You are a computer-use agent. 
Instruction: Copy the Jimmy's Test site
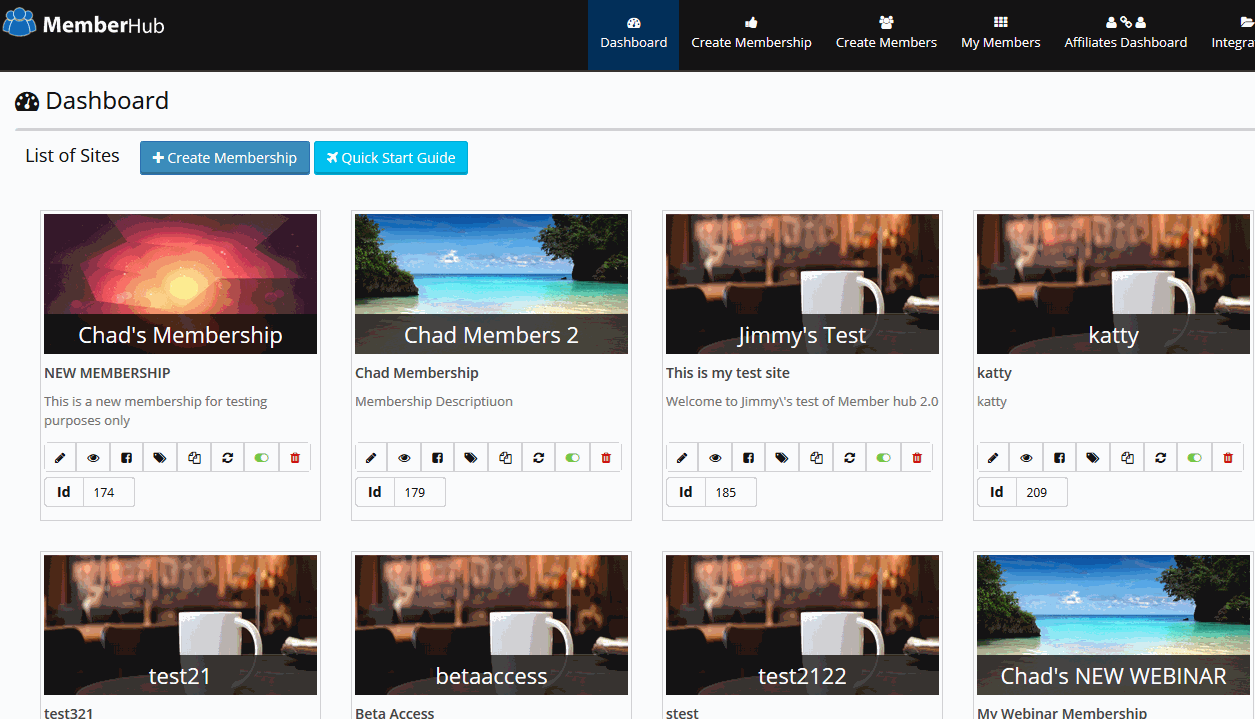(x=816, y=457)
